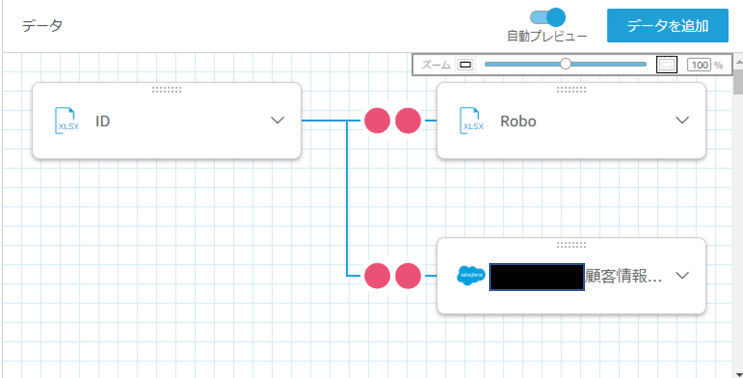Click the Salesforce cloud icon
The height and width of the screenshot is (378, 743).
coord(471,275)
